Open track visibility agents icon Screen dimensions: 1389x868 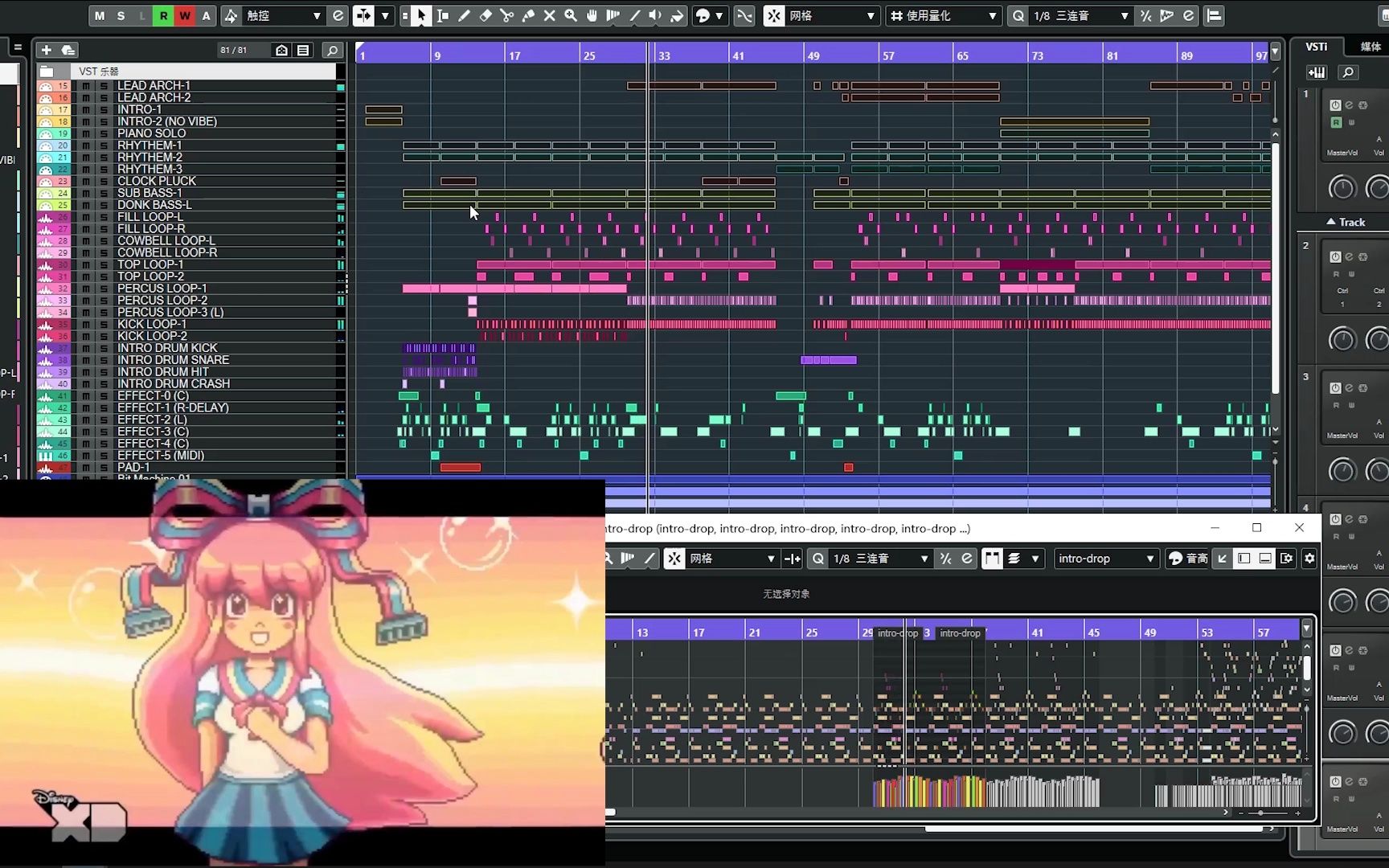pos(281,50)
